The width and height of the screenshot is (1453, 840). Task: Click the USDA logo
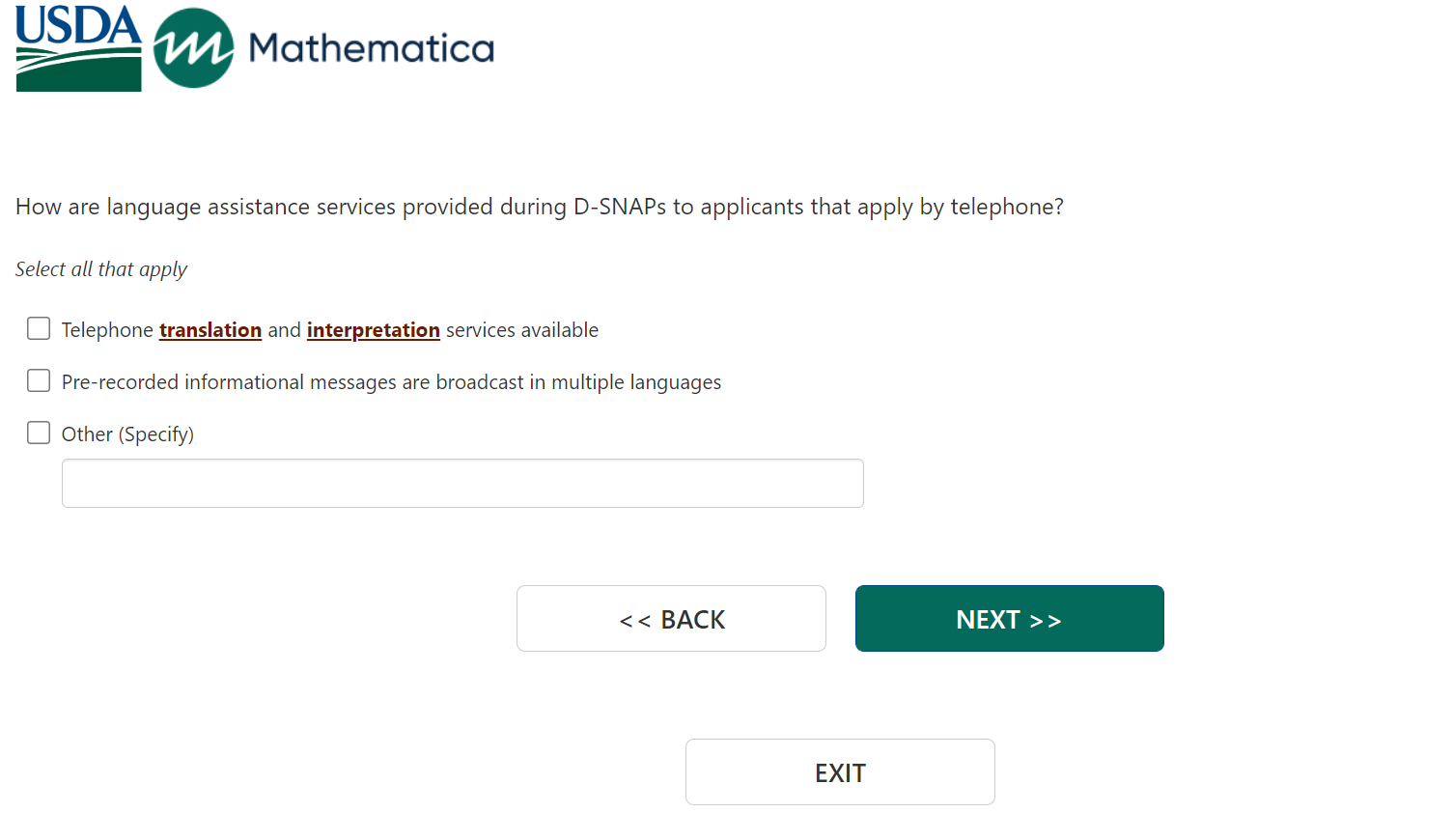click(78, 48)
